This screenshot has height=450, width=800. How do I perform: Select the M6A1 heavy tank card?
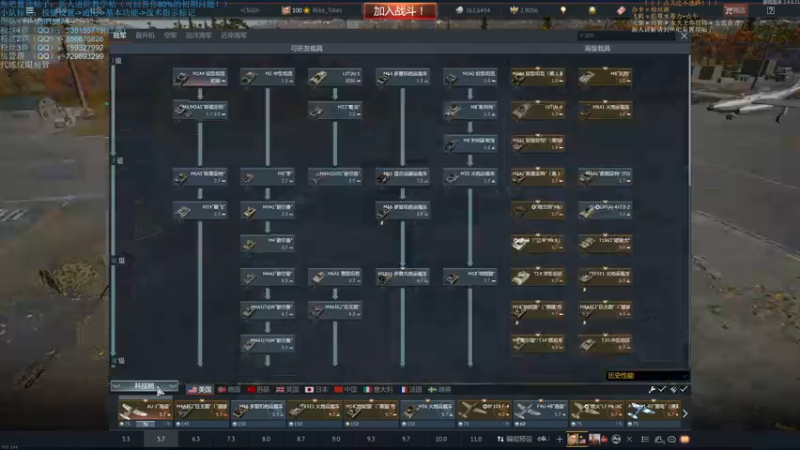pos(335,277)
